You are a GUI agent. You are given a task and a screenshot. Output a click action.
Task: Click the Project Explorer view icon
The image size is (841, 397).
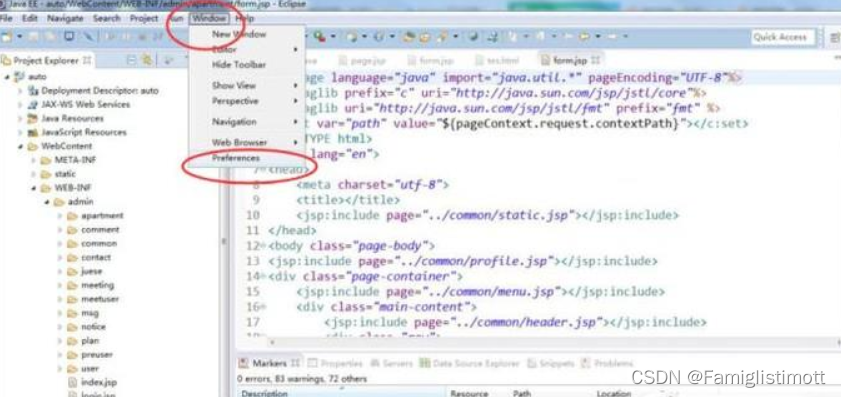(6, 61)
